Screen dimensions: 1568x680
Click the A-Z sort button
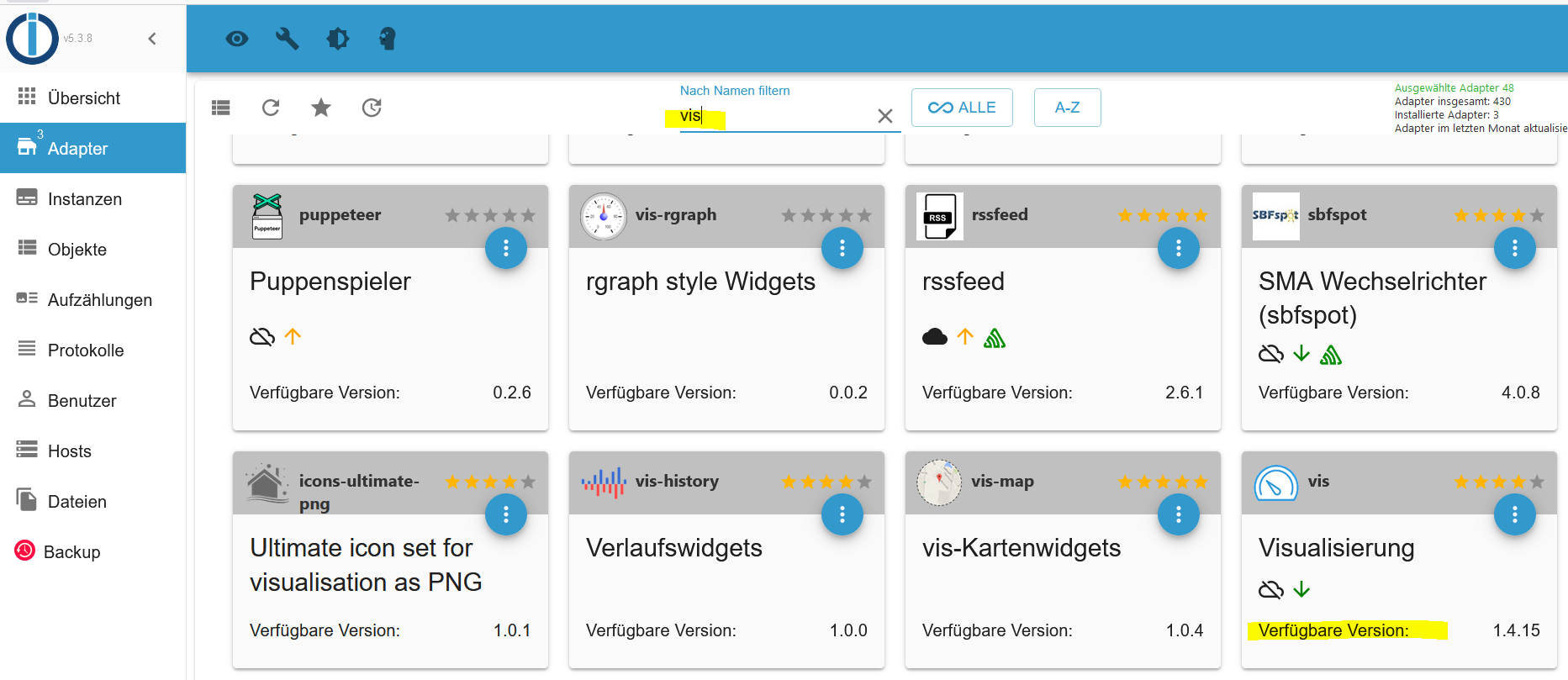1068,108
